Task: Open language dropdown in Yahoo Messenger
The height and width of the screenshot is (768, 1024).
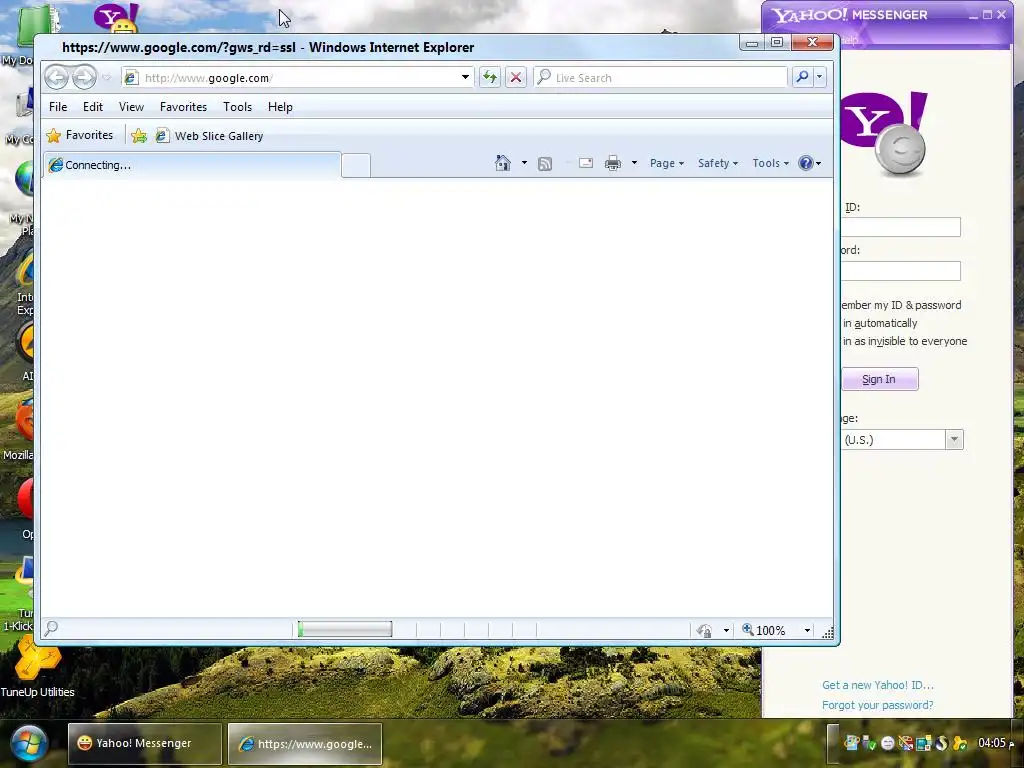Action: pyautogui.click(x=953, y=440)
